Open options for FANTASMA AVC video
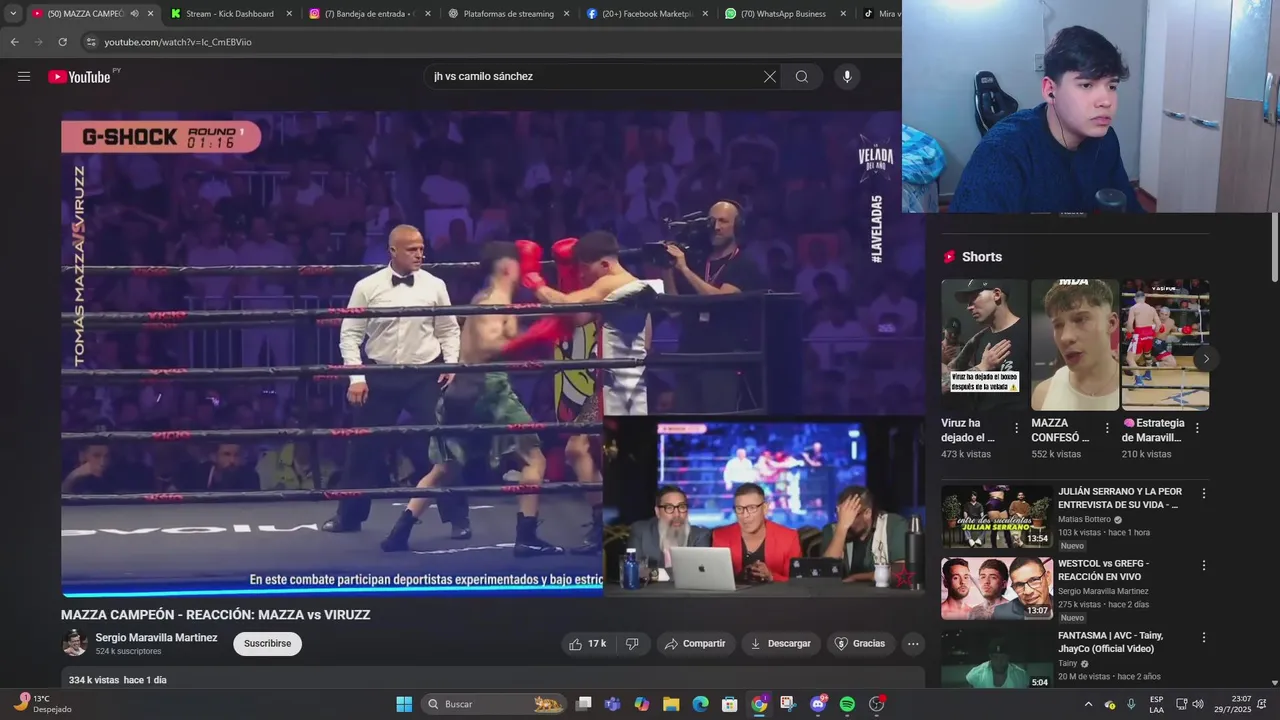1280x720 pixels. (1204, 637)
